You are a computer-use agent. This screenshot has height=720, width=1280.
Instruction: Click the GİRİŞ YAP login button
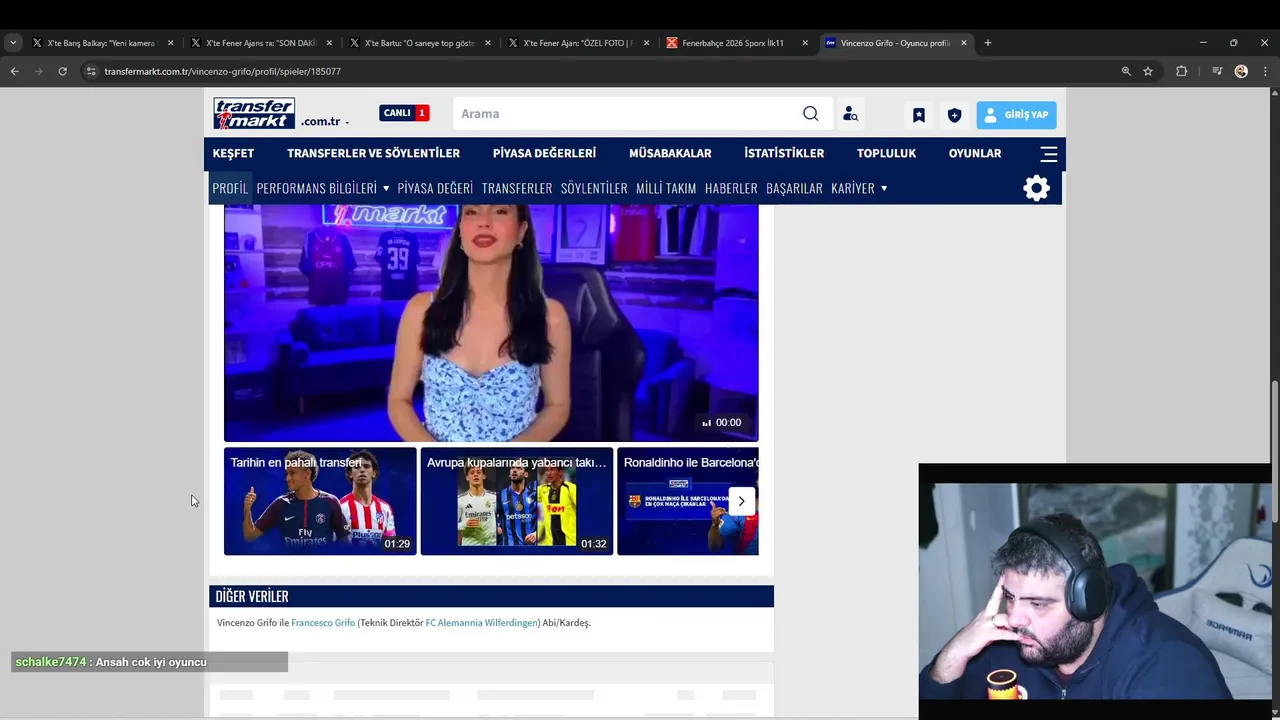[1016, 115]
